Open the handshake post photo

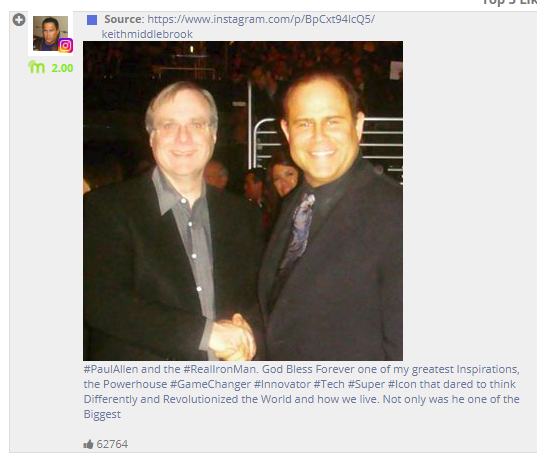click(x=243, y=201)
